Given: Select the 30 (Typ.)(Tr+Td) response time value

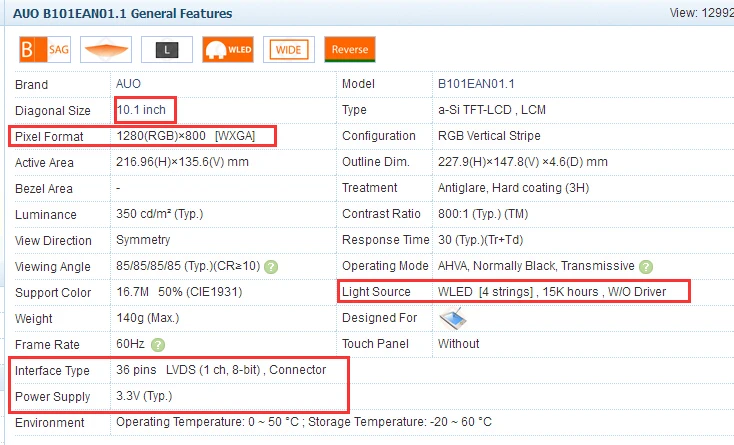Looking at the screenshot, I should coord(480,240).
